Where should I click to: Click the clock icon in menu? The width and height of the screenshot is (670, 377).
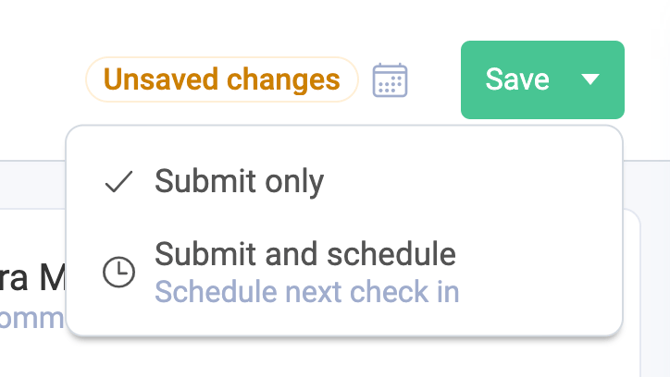119,272
